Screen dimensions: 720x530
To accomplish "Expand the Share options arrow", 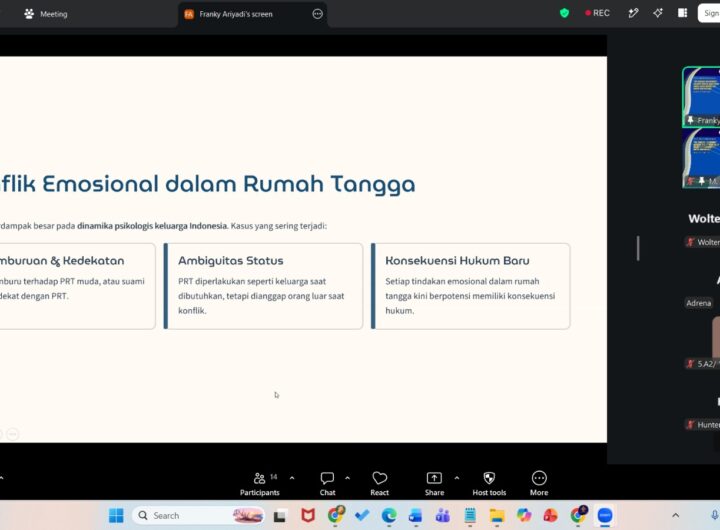I will coord(457,478).
